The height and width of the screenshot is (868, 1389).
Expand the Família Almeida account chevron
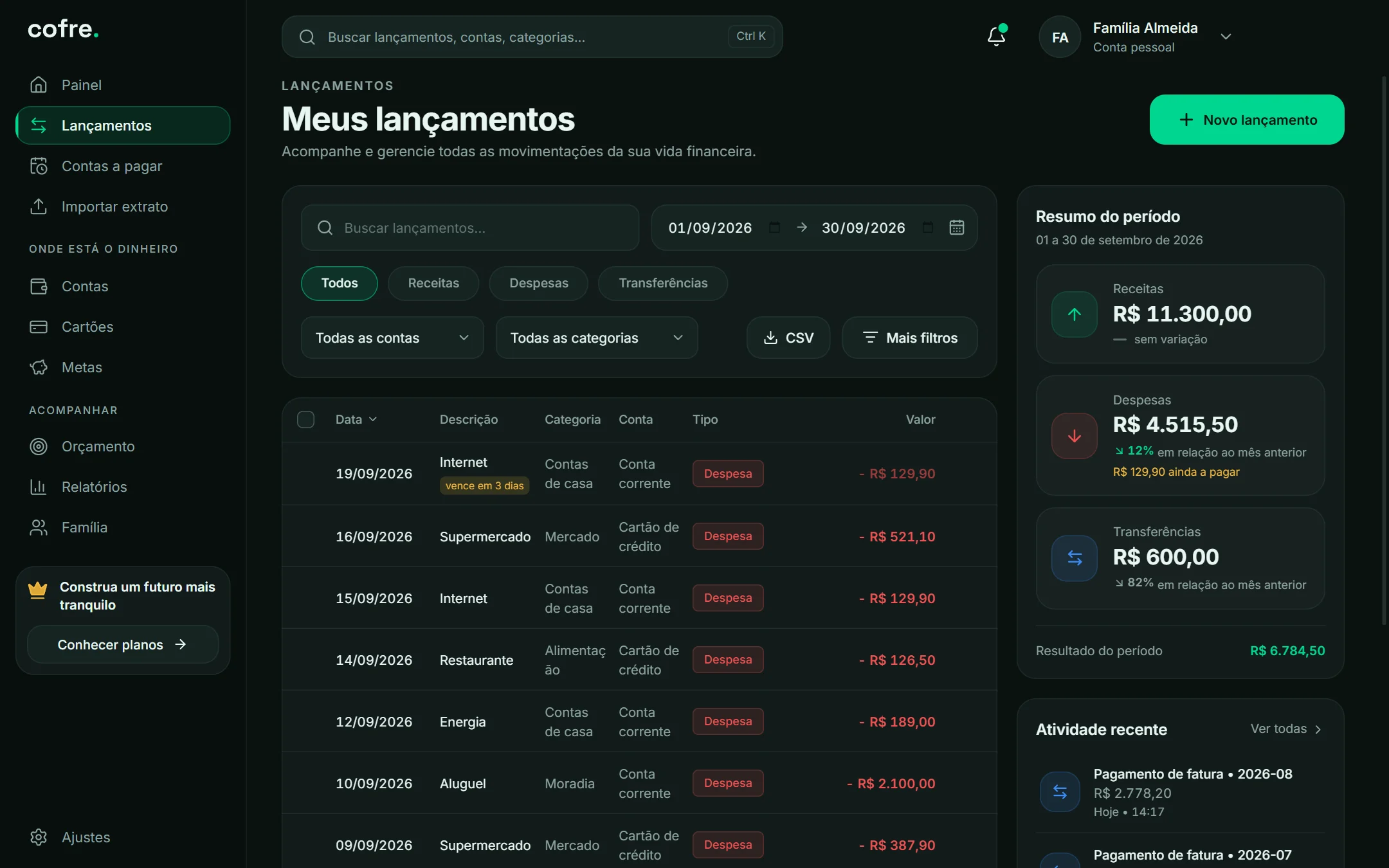tap(1226, 37)
